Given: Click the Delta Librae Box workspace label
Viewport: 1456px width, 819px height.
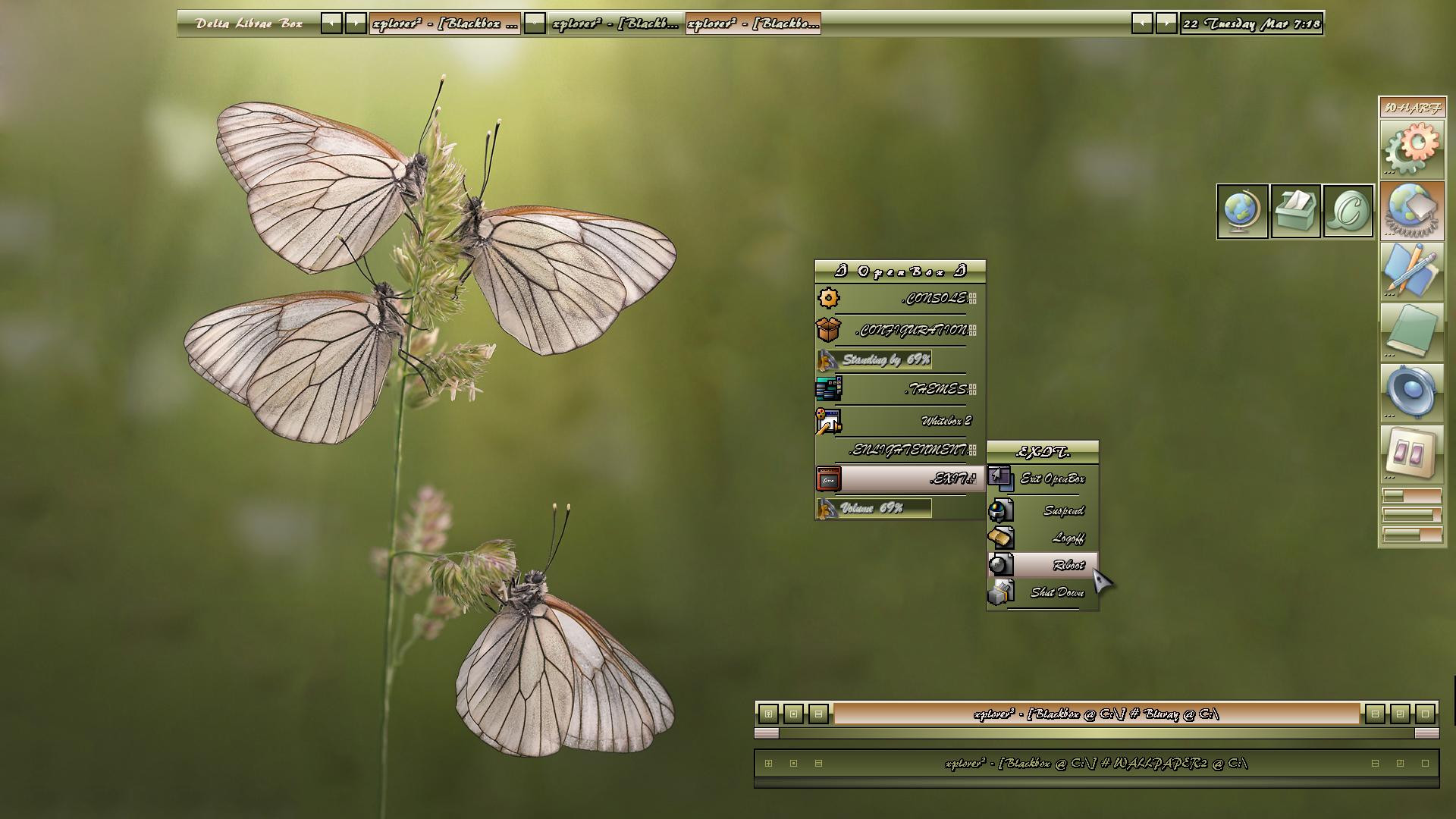Looking at the screenshot, I should (249, 24).
